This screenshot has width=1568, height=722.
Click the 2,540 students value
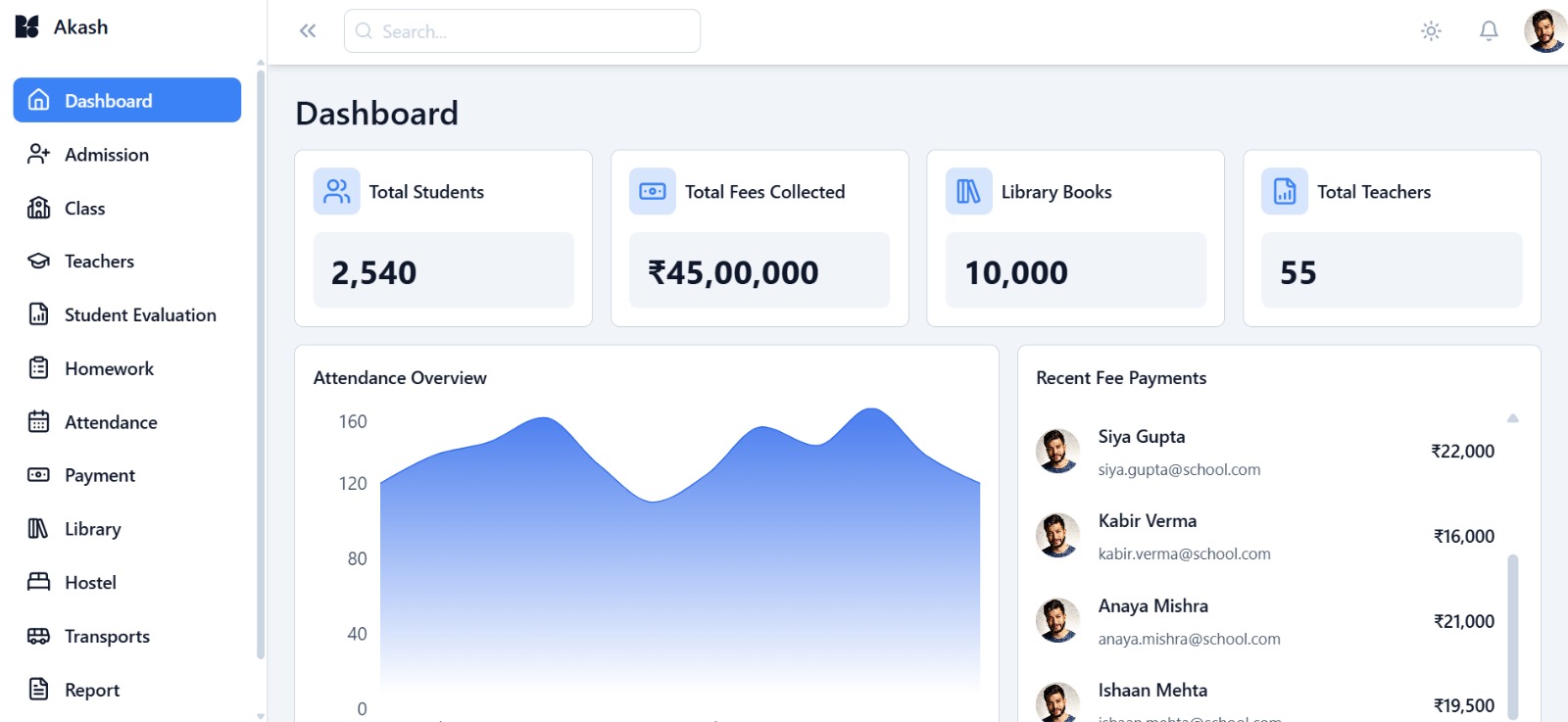[x=374, y=272]
